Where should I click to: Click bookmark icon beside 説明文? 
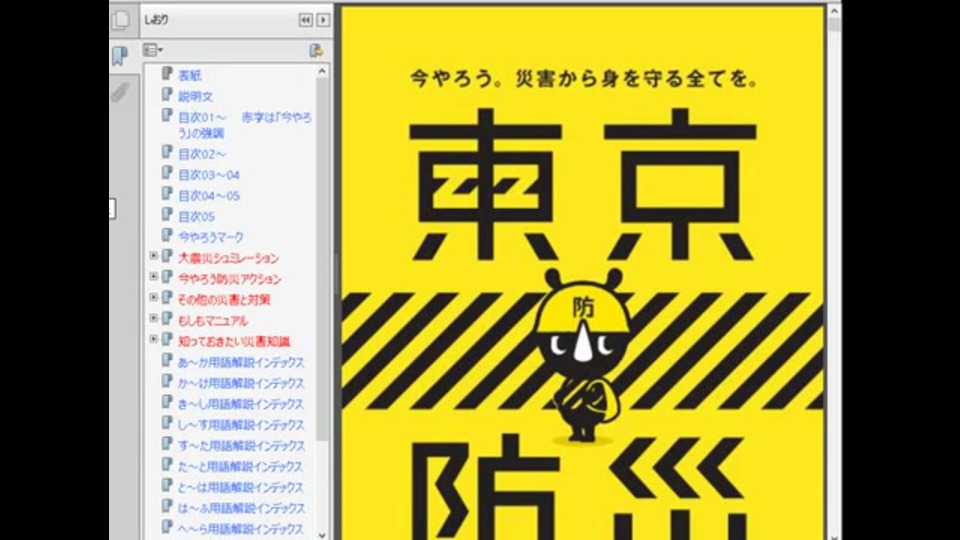click(x=167, y=94)
